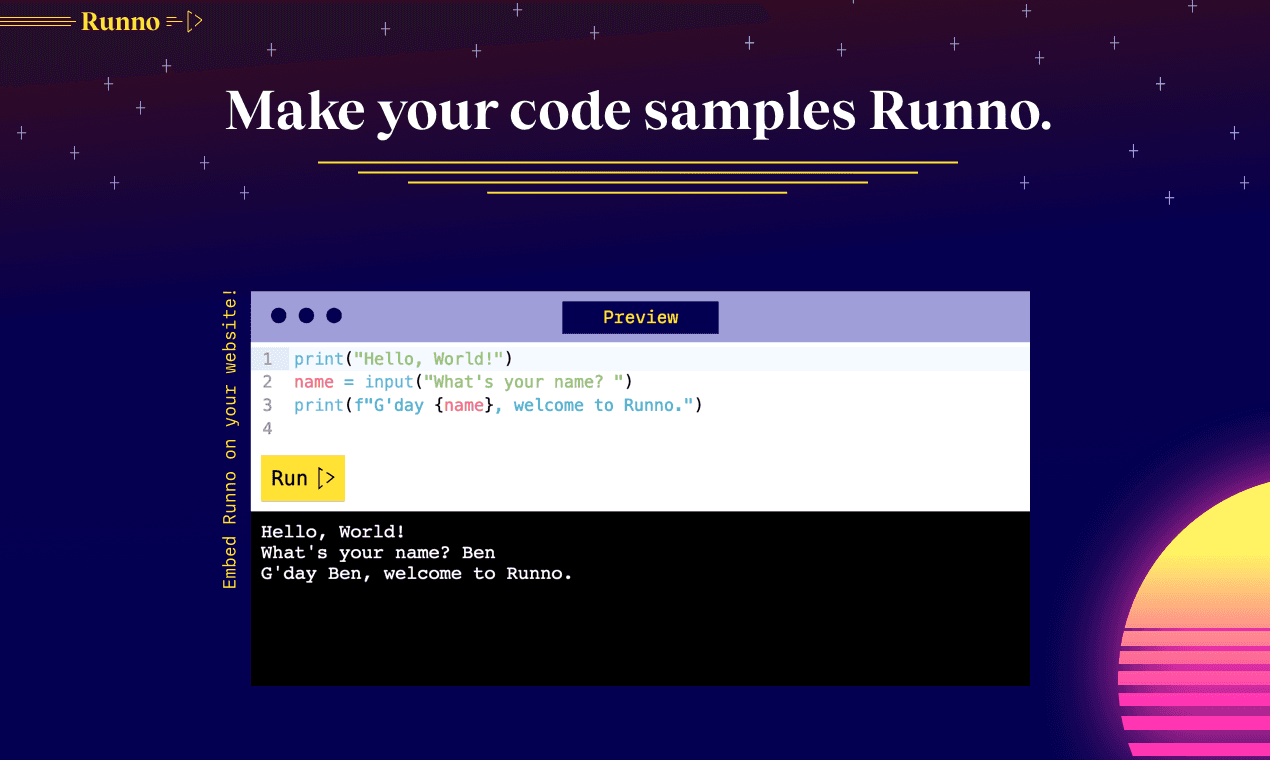Click the play arrow icon beside Runno logo
Screen dimensions: 1270x760
click(194, 21)
